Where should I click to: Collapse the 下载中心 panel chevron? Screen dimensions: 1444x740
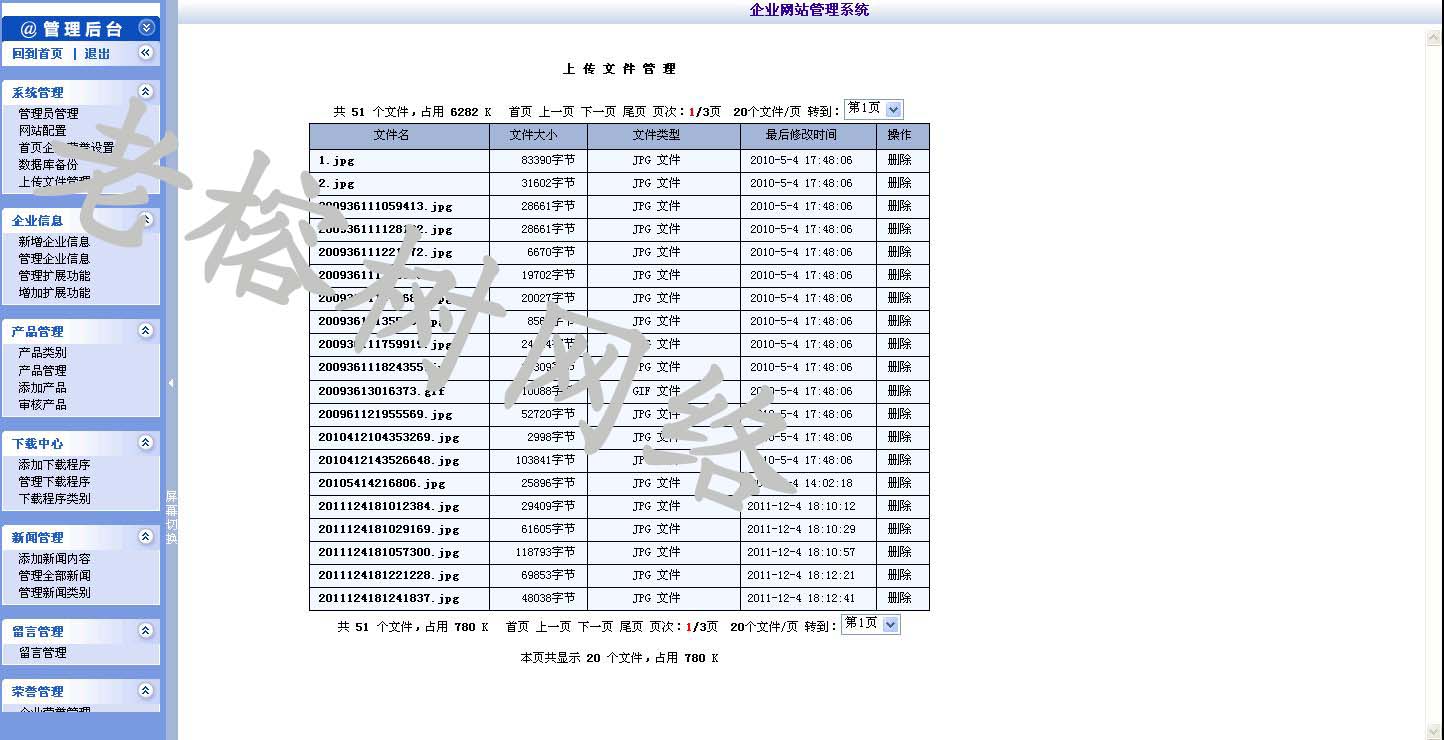146,442
